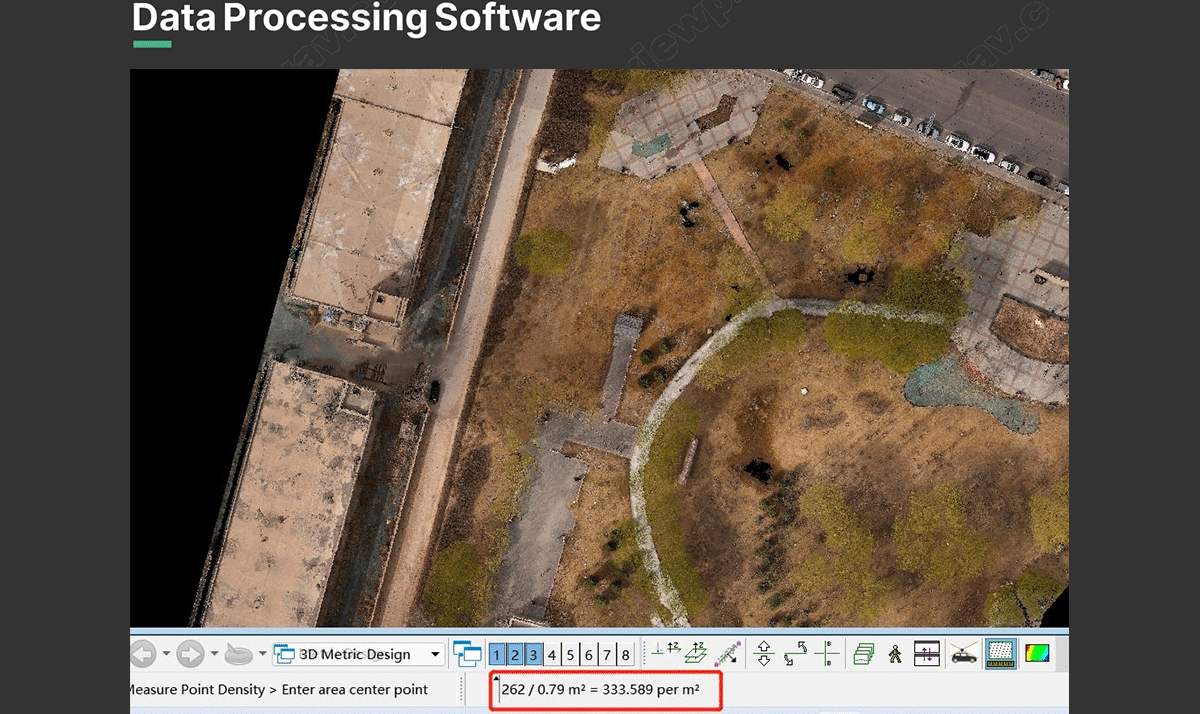Turn on view 8 toggle
This screenshot has width=1200, height=714.
(x=626, y=655)
